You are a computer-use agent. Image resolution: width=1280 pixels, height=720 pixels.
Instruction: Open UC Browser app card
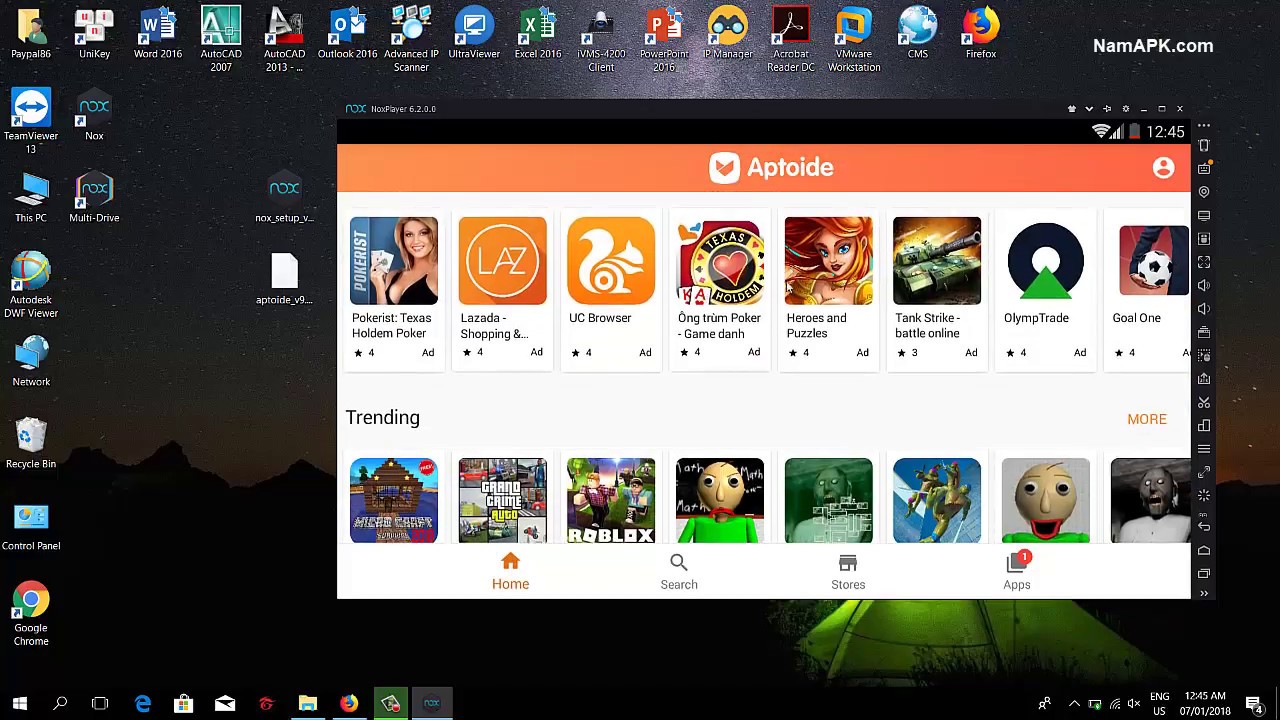point(611,289)
